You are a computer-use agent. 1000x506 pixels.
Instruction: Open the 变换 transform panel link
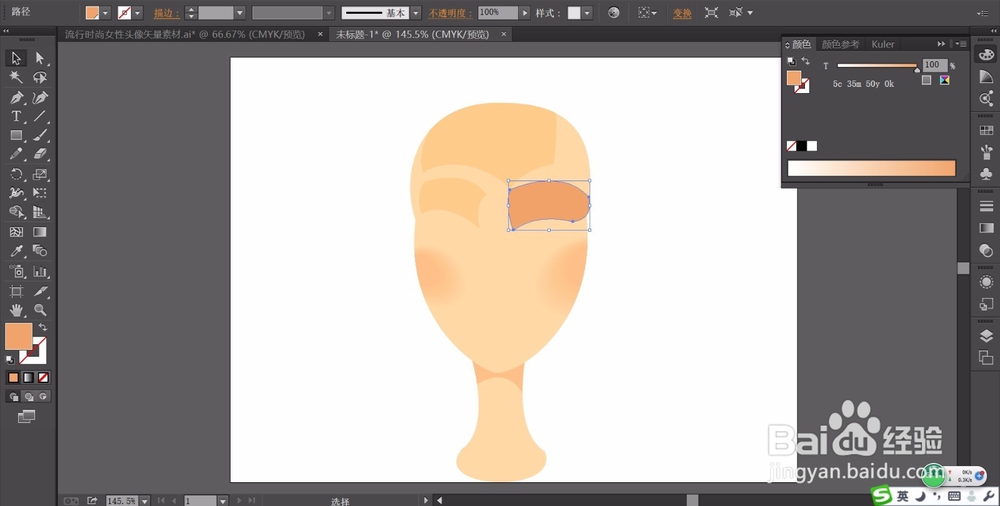682,13
